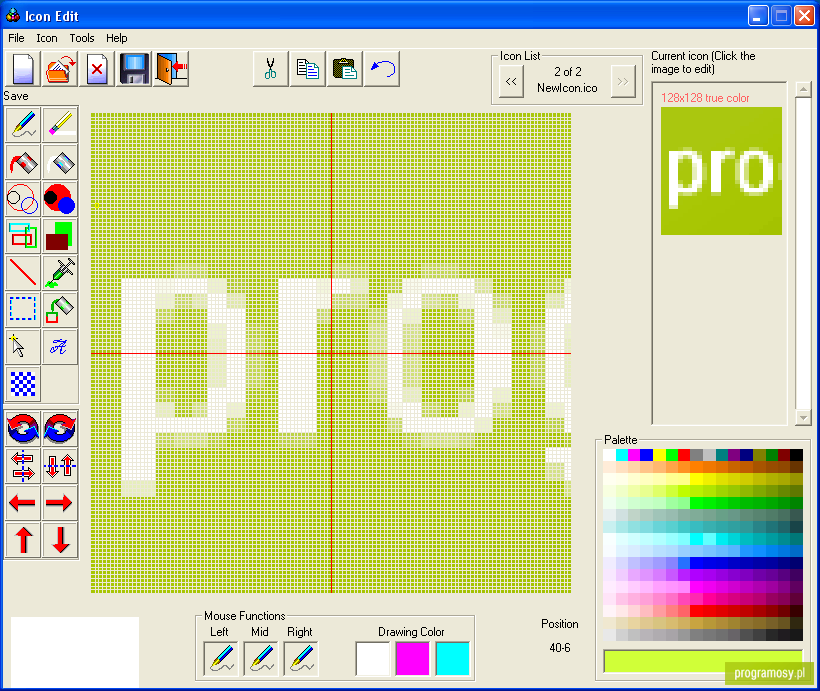Pick black from palette top row
The image size is (820, 691).
pos(796,455)
